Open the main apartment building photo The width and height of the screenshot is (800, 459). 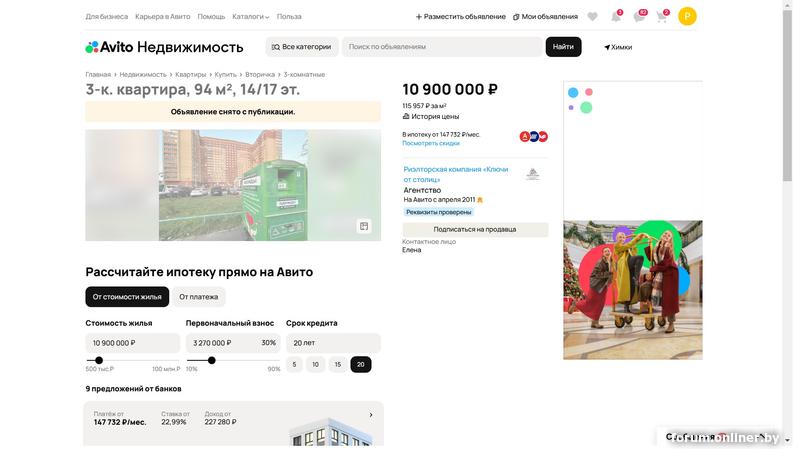pyautogui.click(x=233, y=185)
